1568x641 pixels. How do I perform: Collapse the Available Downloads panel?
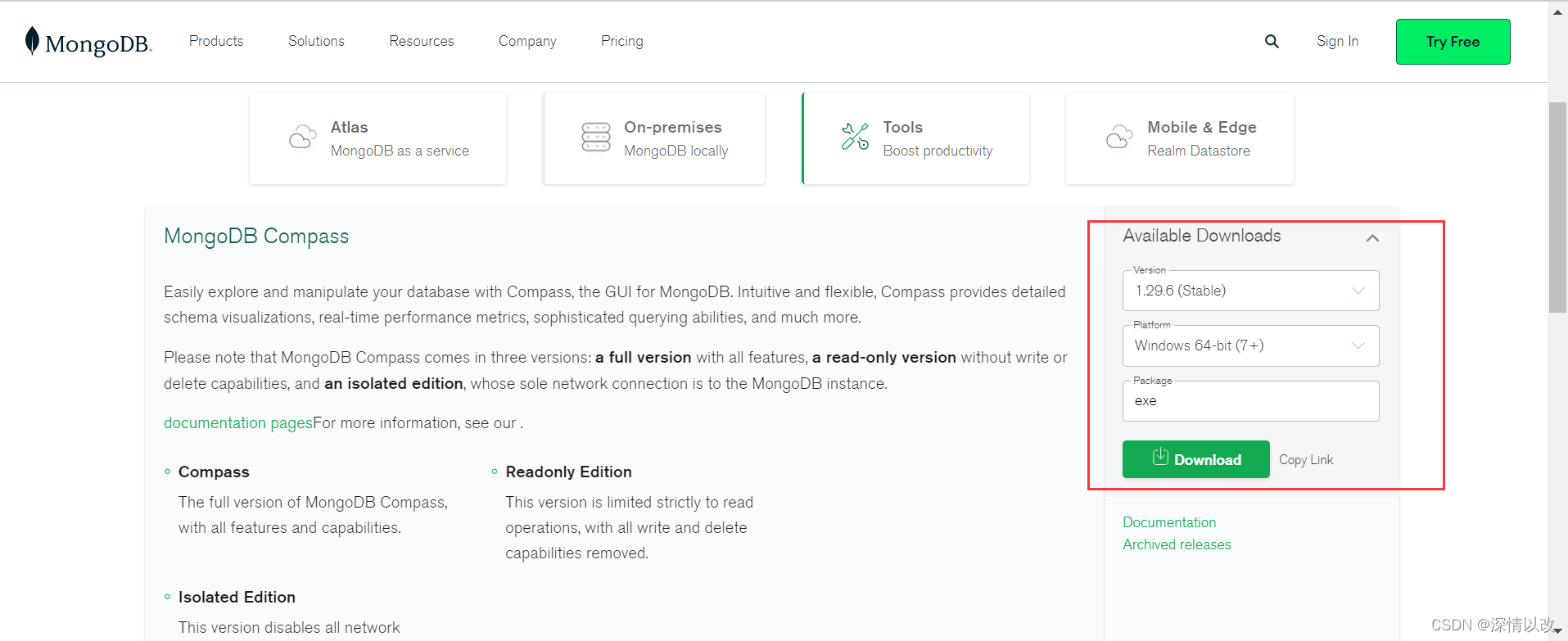pos(1372,237)
